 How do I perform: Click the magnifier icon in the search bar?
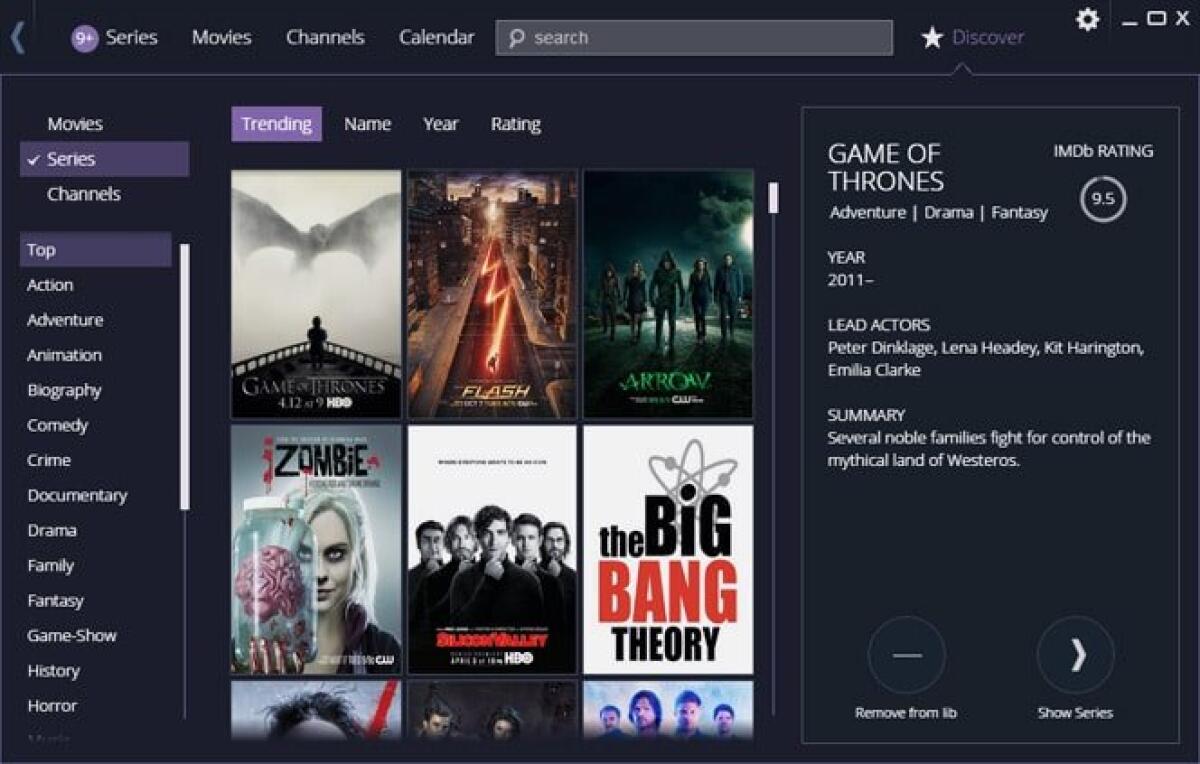click(x=516, y=37)
